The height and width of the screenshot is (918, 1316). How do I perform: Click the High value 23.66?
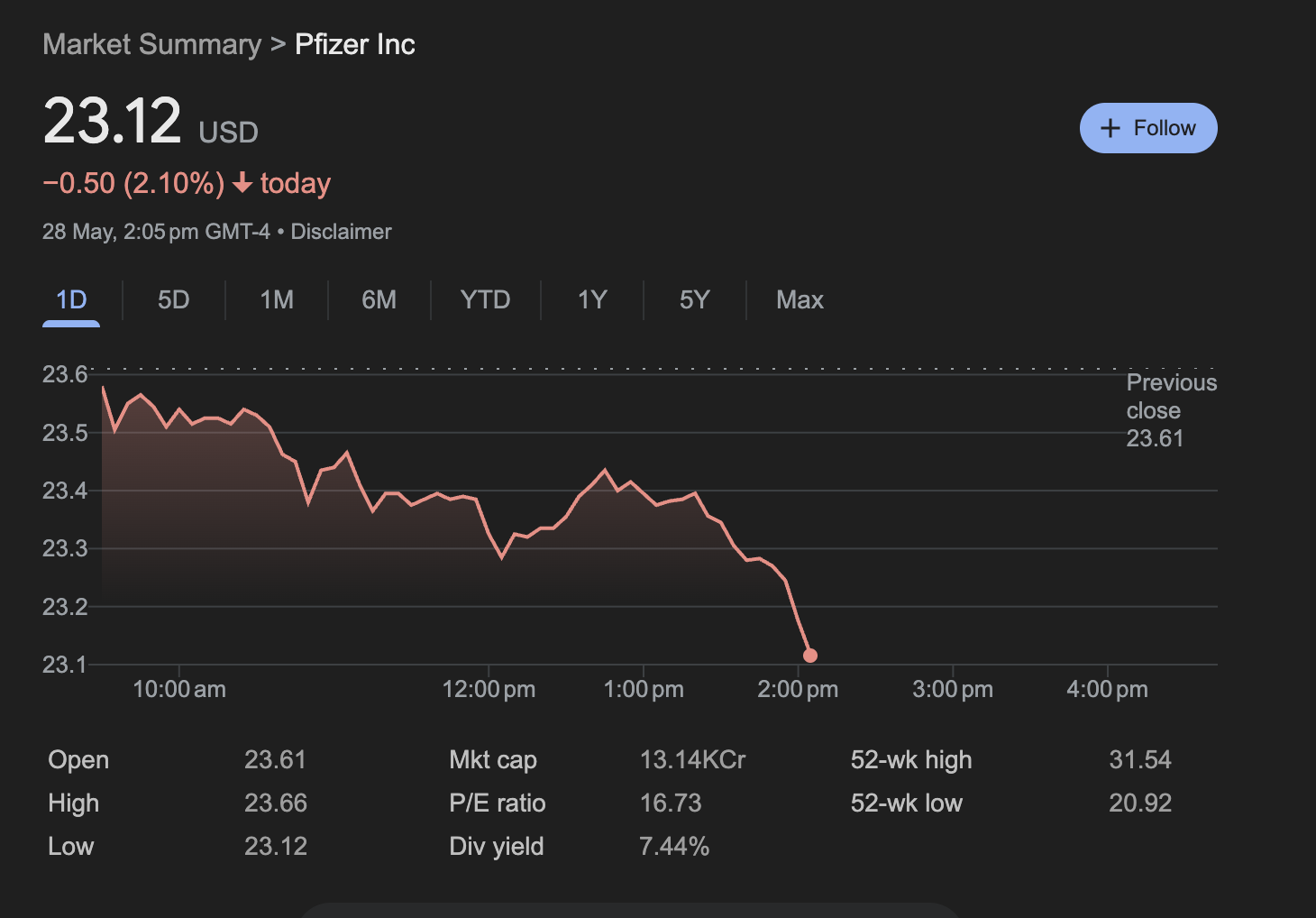click(x=276, y=803)
